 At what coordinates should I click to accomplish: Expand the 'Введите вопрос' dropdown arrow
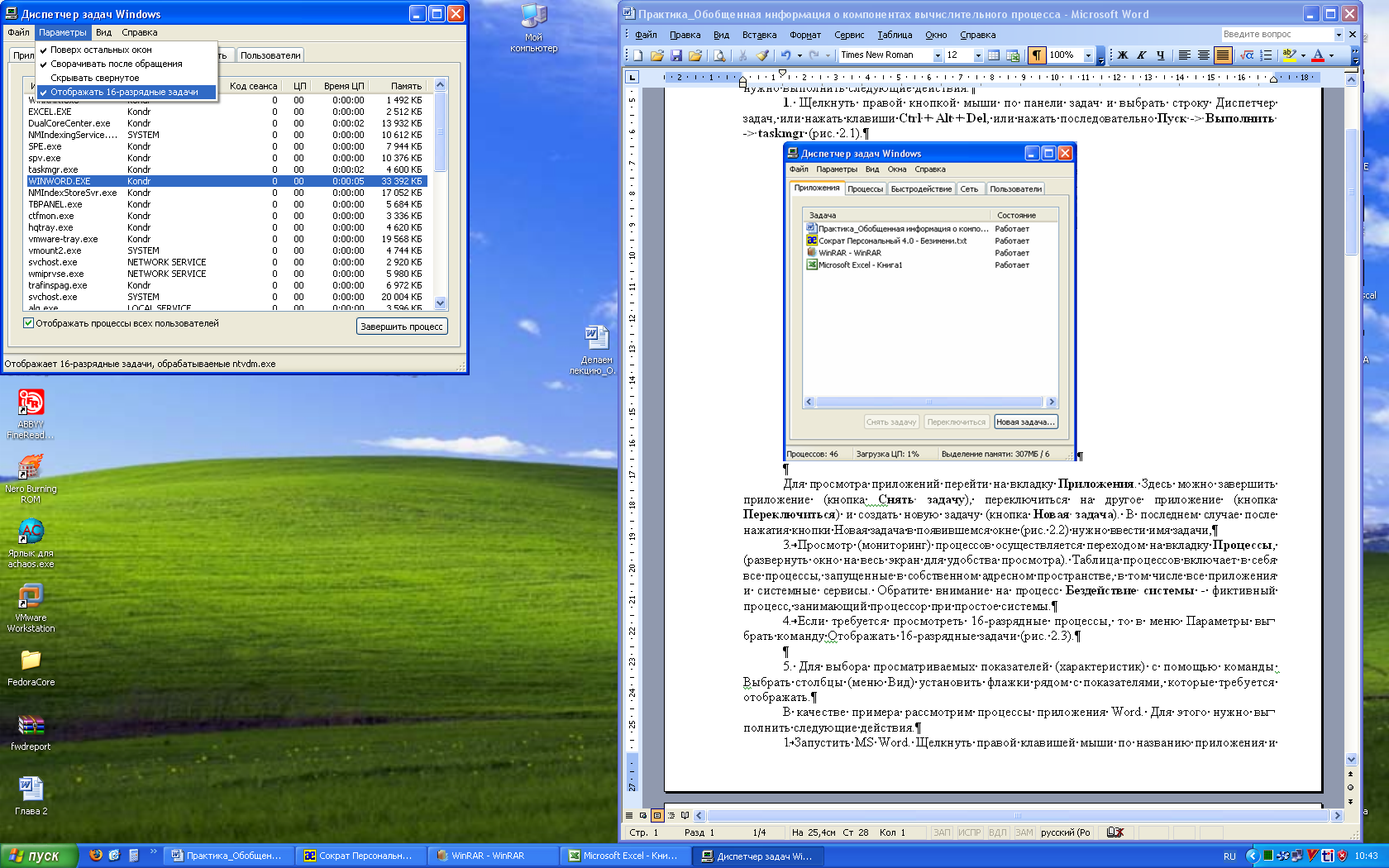click(1339, 35)
